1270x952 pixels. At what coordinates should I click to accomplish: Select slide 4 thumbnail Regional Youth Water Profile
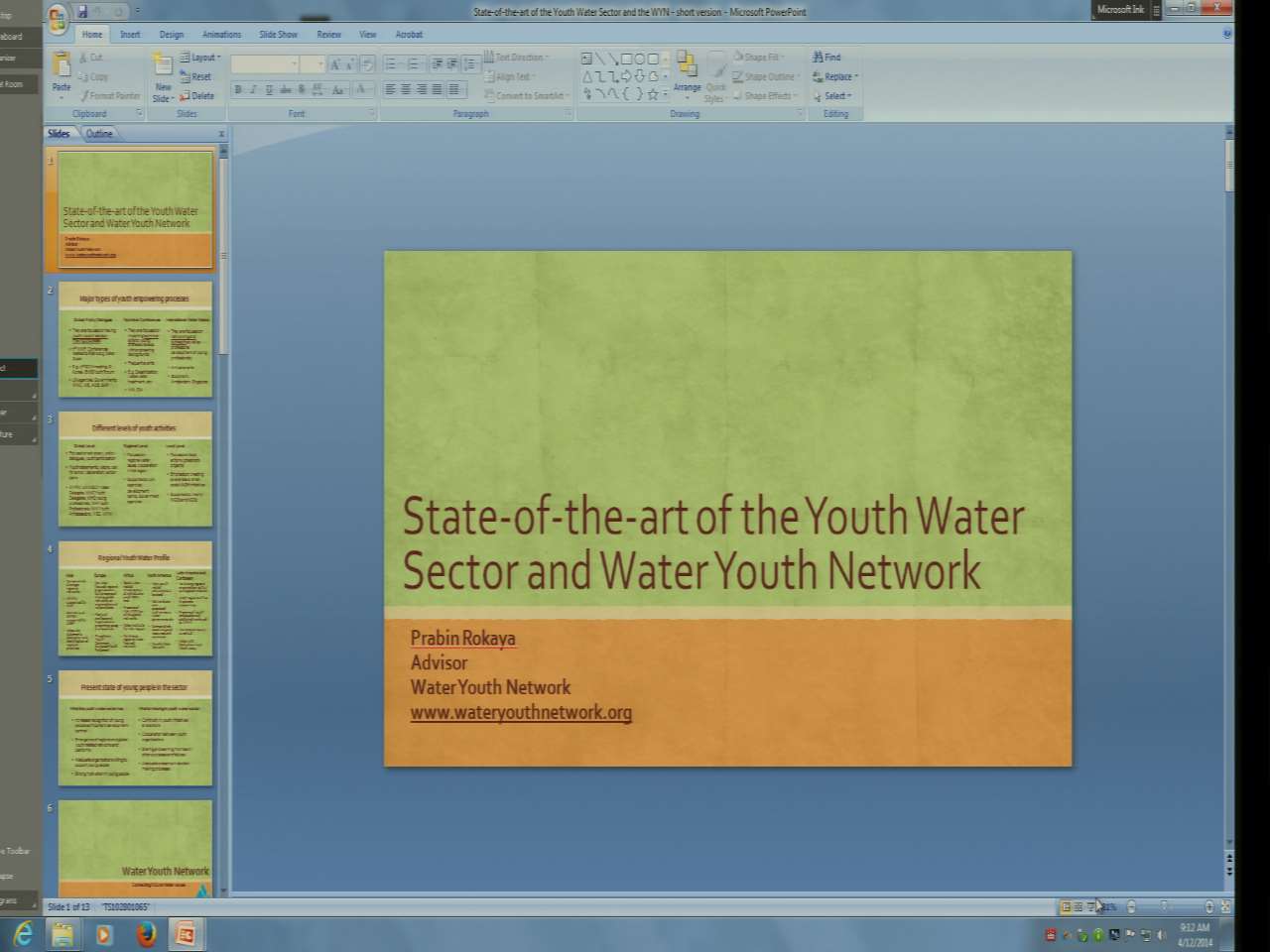click(x=135, y=599)
